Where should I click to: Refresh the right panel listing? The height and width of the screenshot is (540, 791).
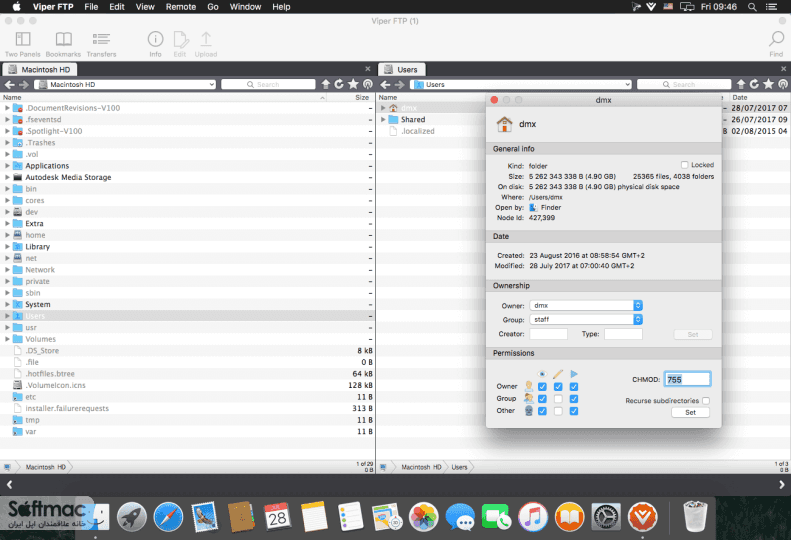pos(754,84)
